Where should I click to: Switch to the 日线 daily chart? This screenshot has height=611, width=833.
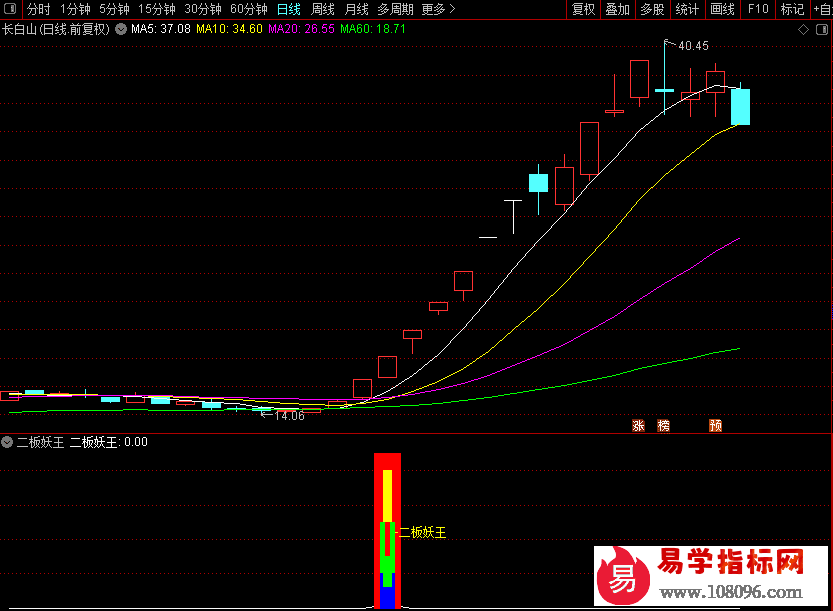tap(289, 9)
